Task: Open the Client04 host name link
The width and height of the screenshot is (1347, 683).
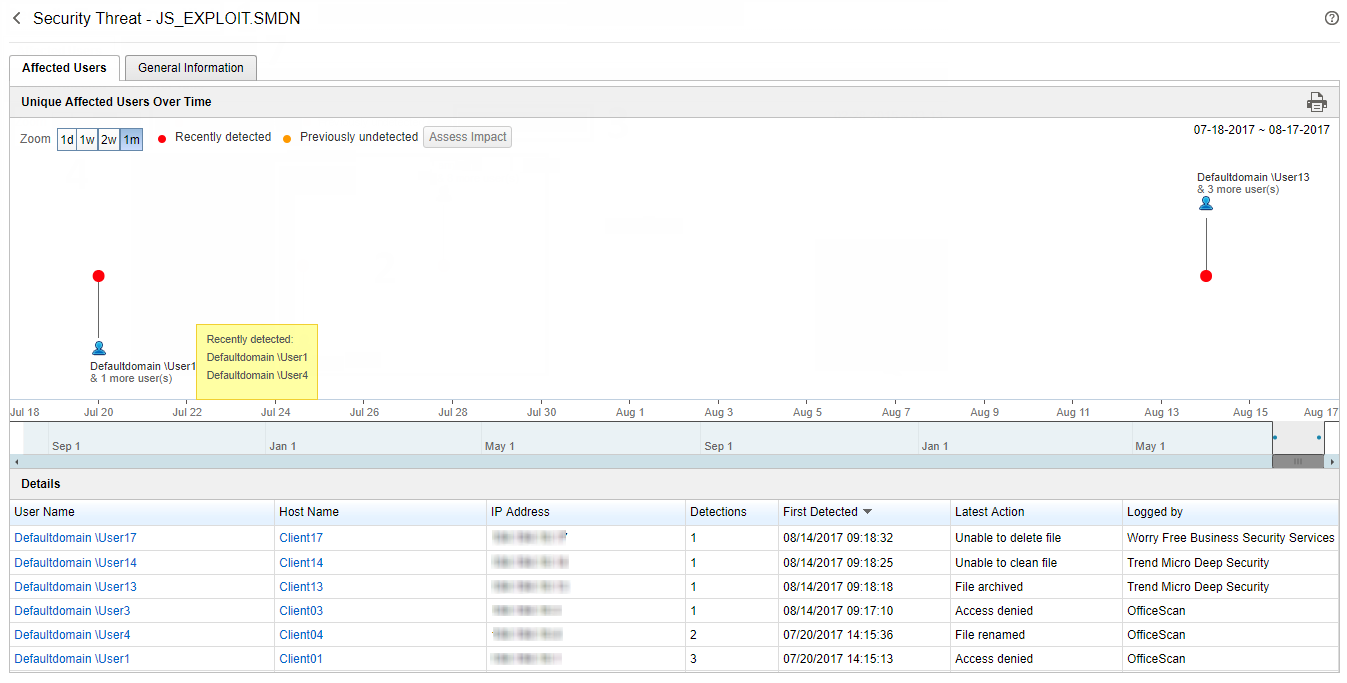Action: pos(301,635)
